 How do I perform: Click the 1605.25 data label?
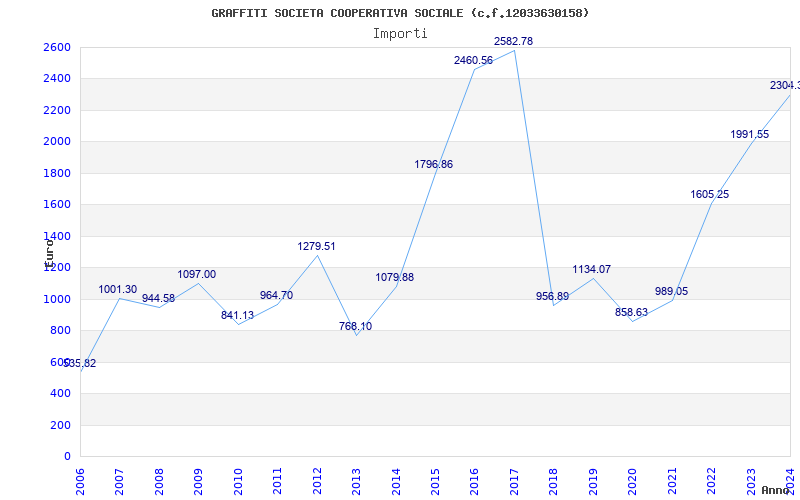(x=710, y=194)
